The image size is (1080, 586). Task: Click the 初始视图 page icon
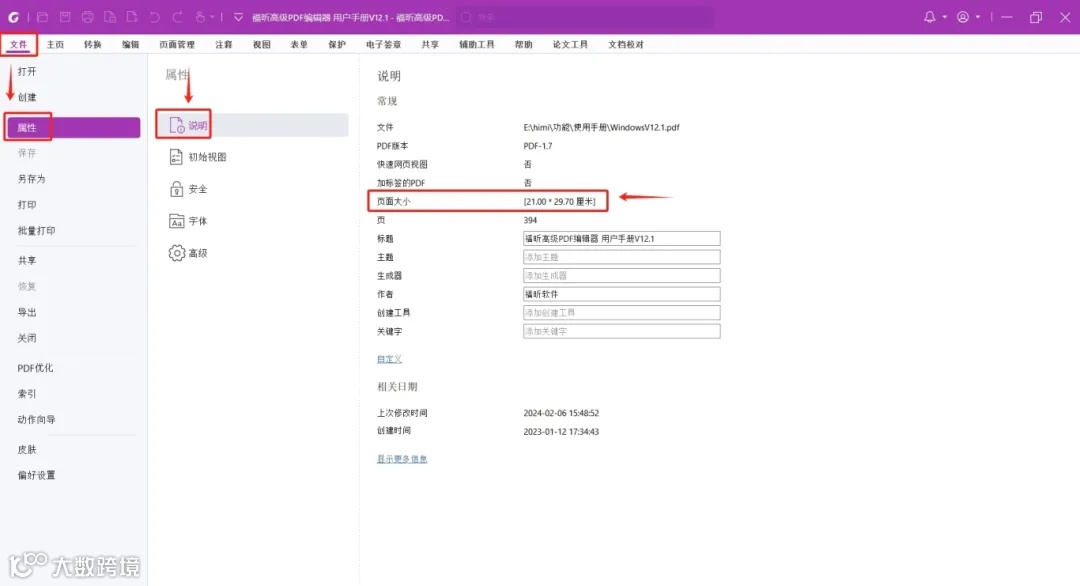coord(176,157)
